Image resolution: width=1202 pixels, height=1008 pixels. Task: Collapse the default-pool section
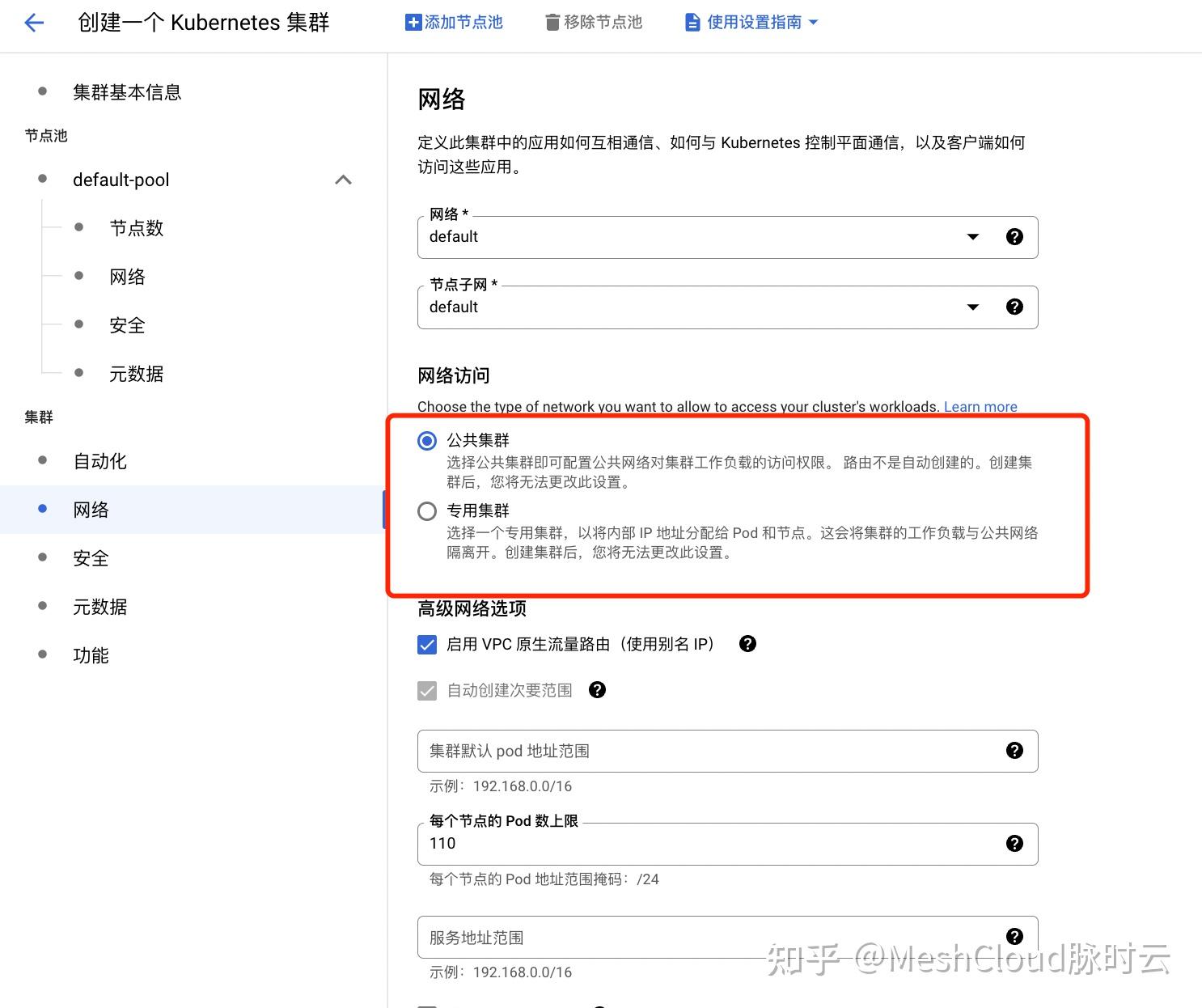(343, 180)
